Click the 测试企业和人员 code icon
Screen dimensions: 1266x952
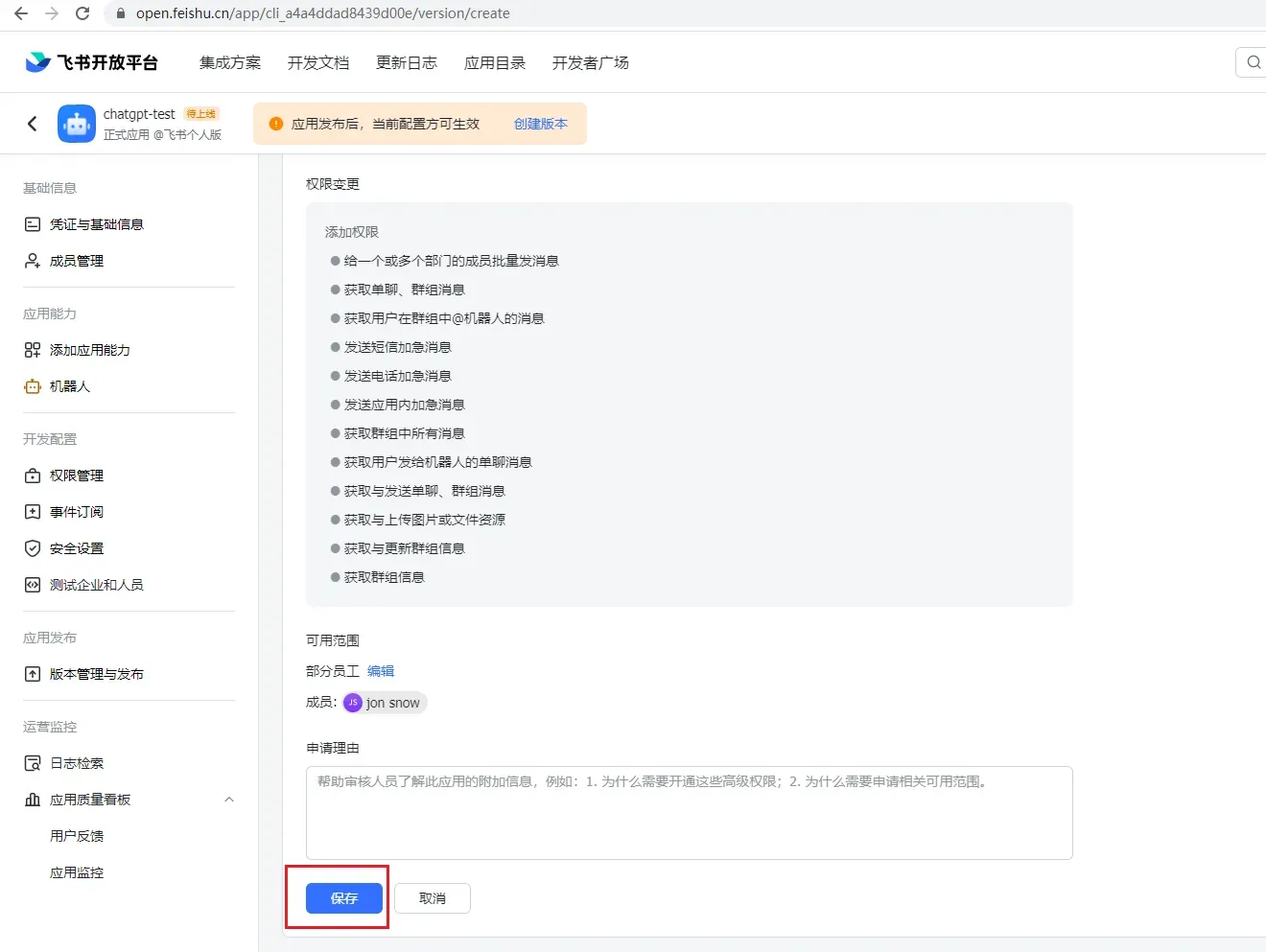pyautogui.click(x=33, y=585)
